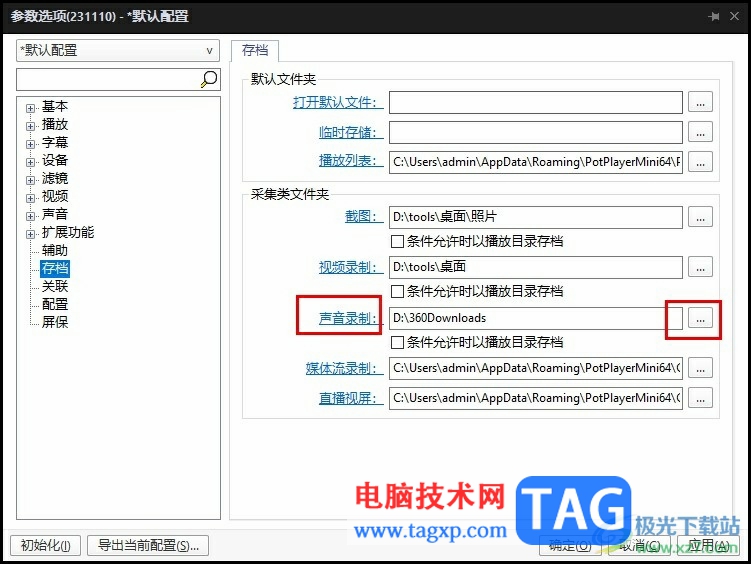751x564 pixels.
Task: Click the 媒体流录制 path field
Action: [535, 368]
